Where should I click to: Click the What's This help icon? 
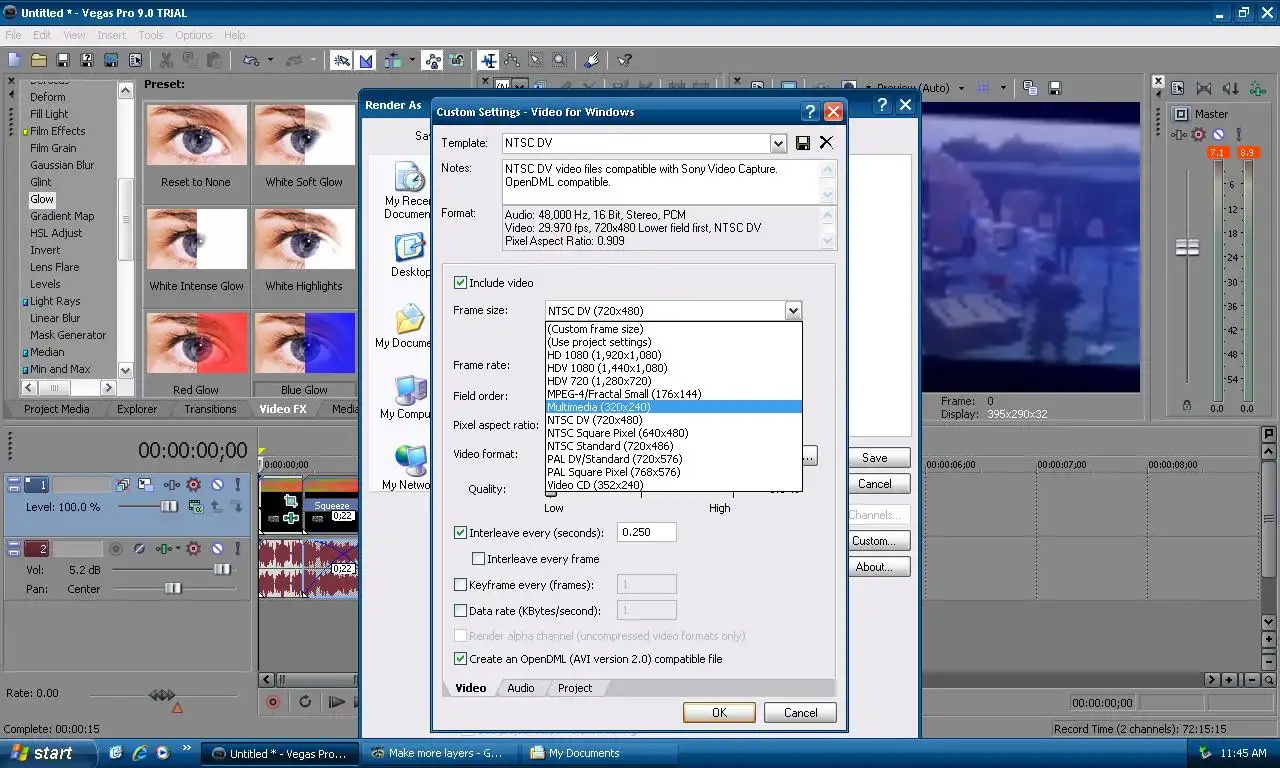[x=624, y=60]
